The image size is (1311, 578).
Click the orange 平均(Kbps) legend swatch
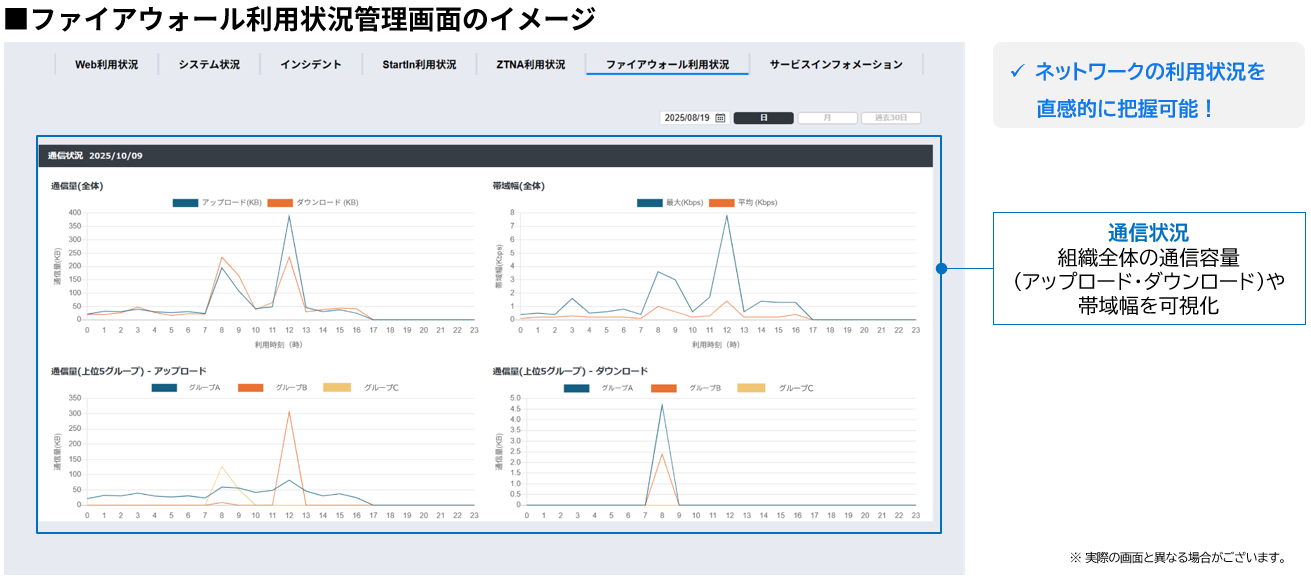click(x=721, y=203)
